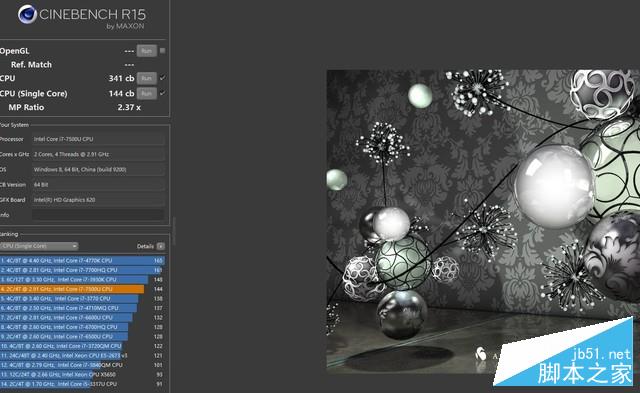Click the MP Ratio value 2.37 x

[129, 107]
